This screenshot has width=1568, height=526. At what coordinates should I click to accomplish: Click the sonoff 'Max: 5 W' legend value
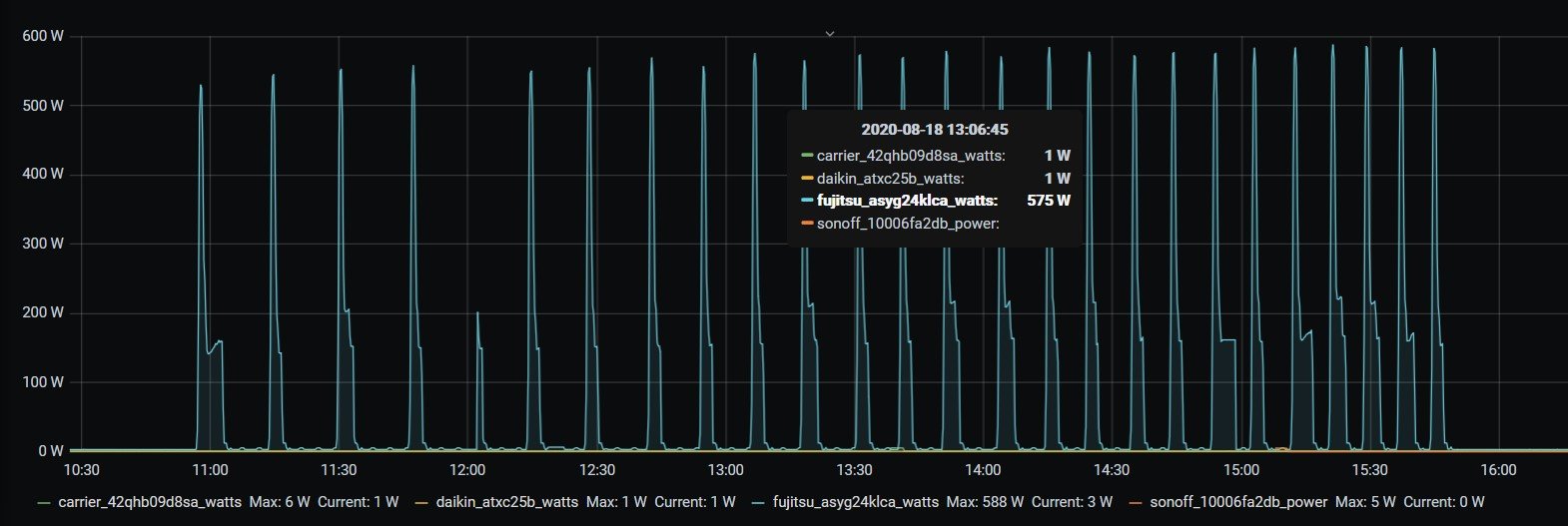(x=1365, y=502)
